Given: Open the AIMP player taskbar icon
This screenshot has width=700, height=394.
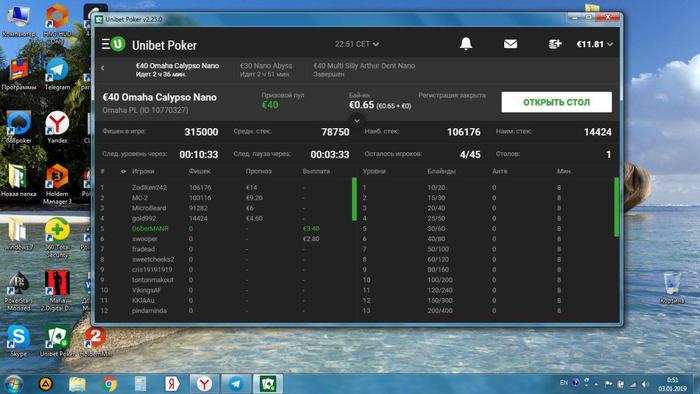Looking at the screenshot, I should pos(46,384).
